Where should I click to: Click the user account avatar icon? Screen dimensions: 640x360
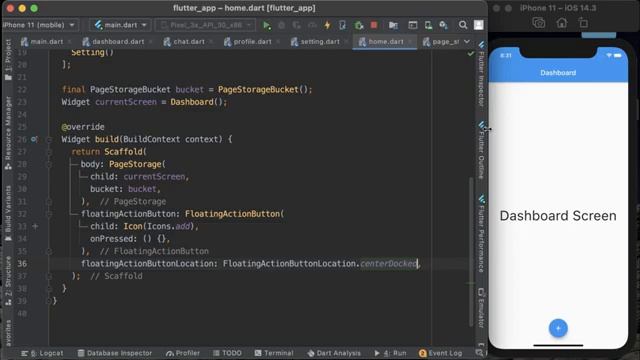pos(479,25)
